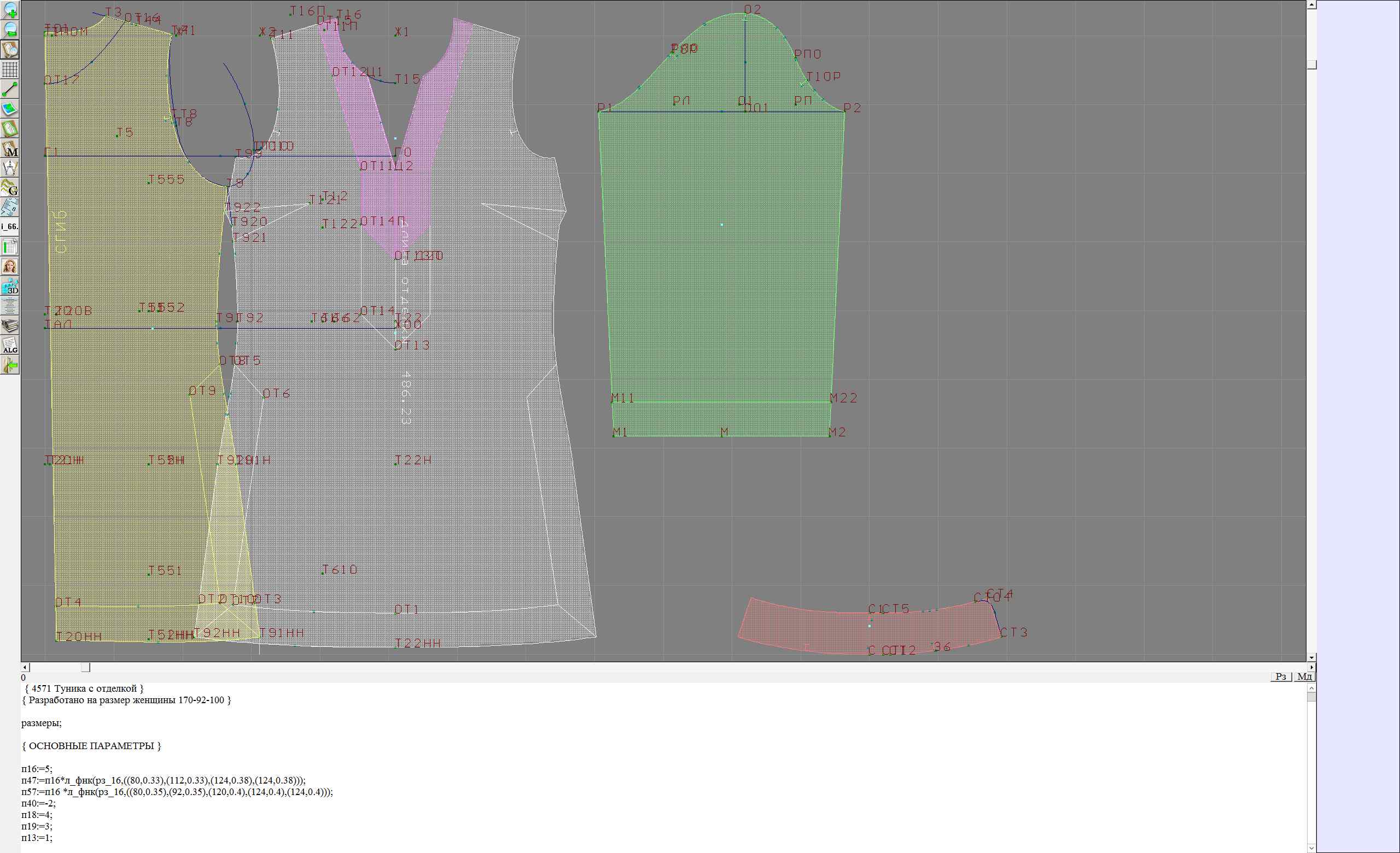Image resolution: width=1400 pixels, height=853 pixels.
Task: Open the woman's face mannequin icon
Action: pyautogui.click(x=10, y=266)
